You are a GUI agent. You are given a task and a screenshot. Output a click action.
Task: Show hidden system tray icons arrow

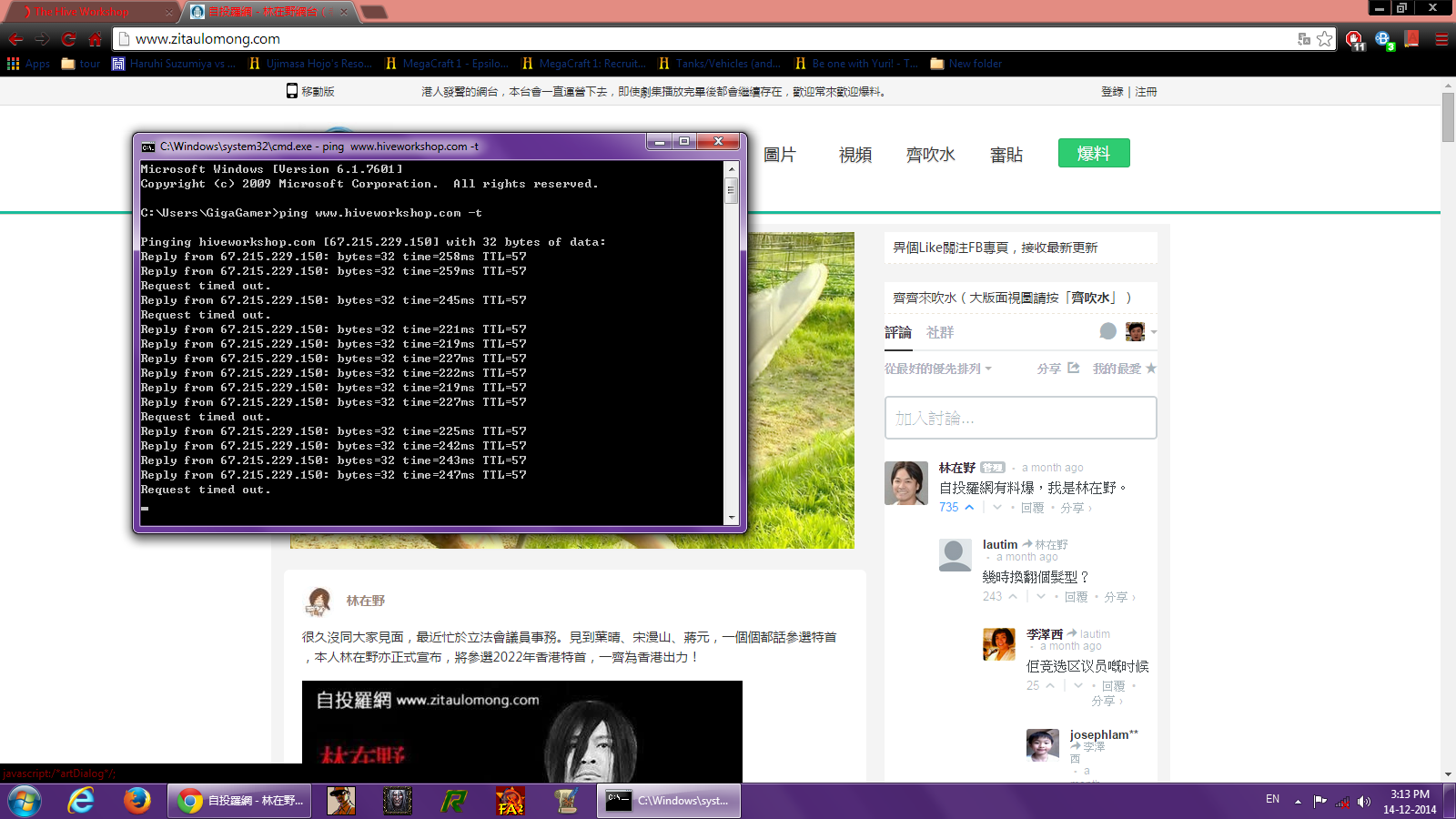point(1298,802)
